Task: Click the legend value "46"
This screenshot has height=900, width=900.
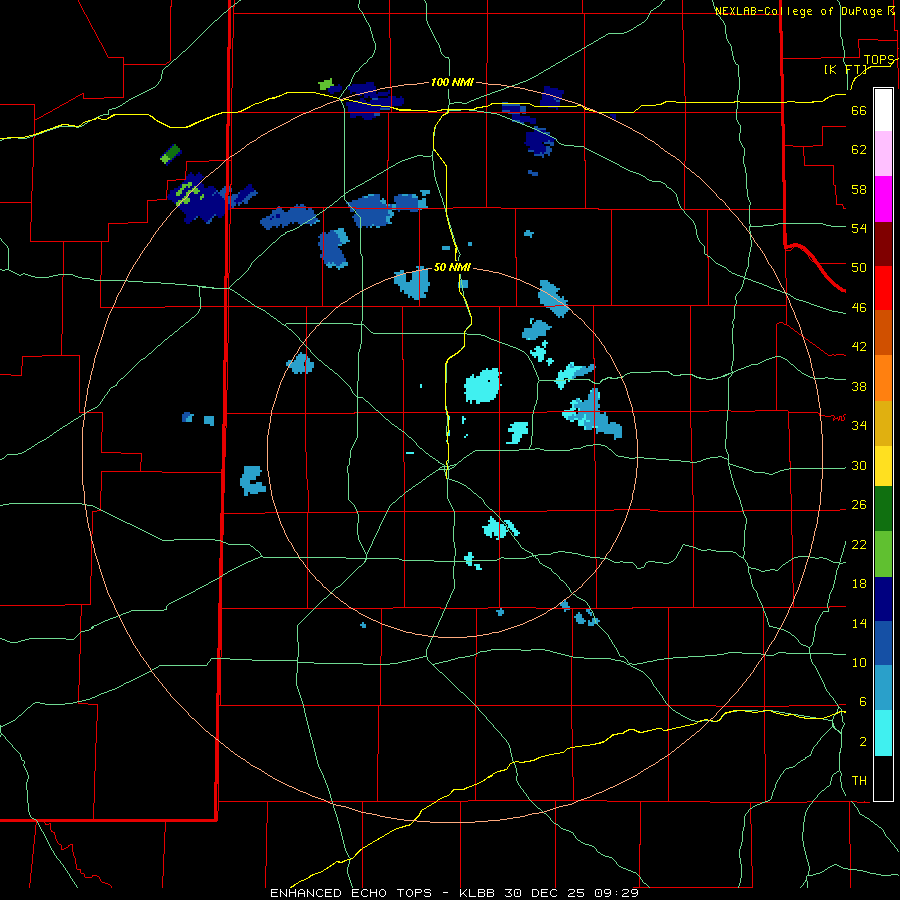Action: click(859, 308)
